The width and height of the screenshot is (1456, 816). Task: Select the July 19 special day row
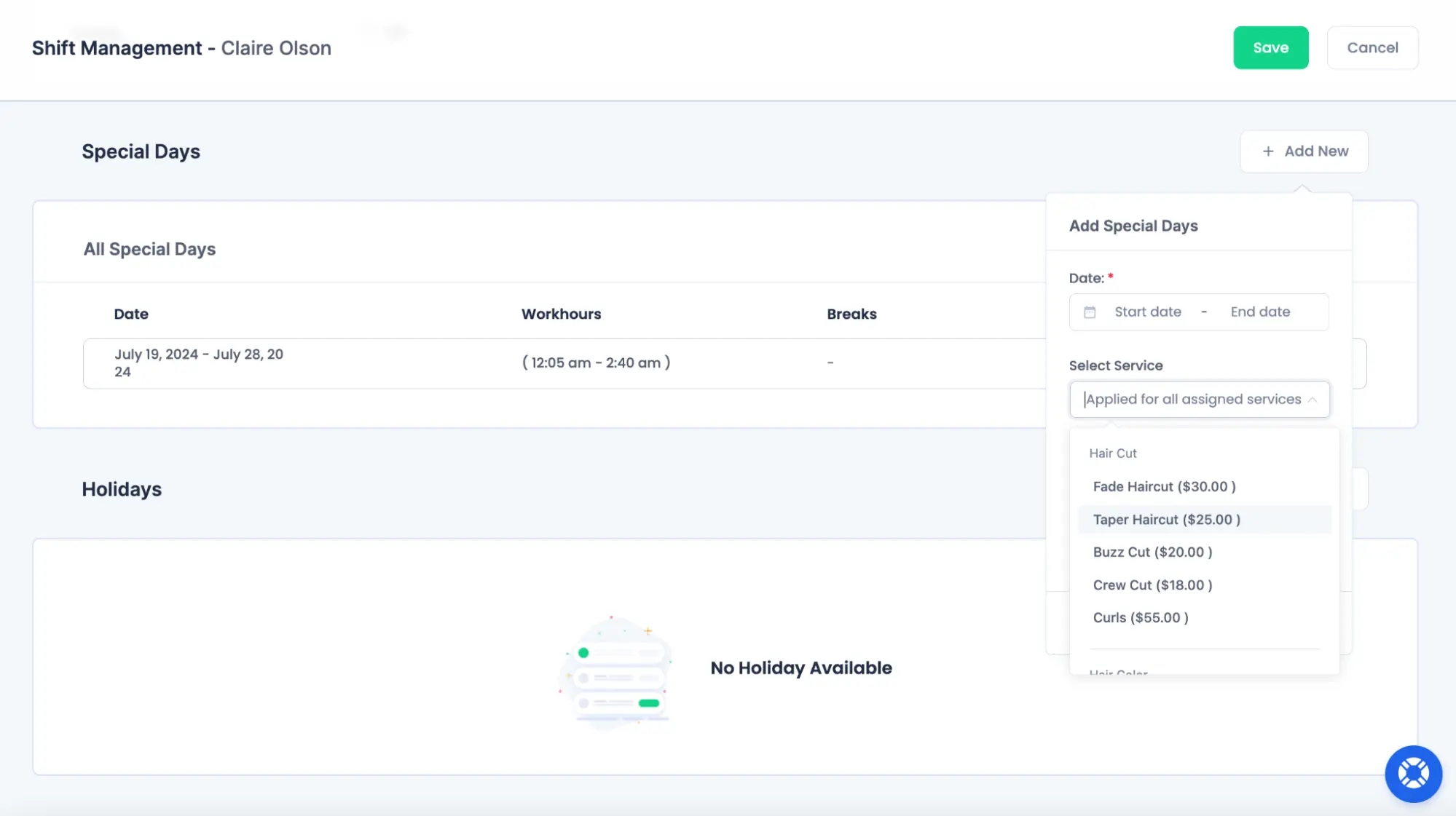click(198, 363)
